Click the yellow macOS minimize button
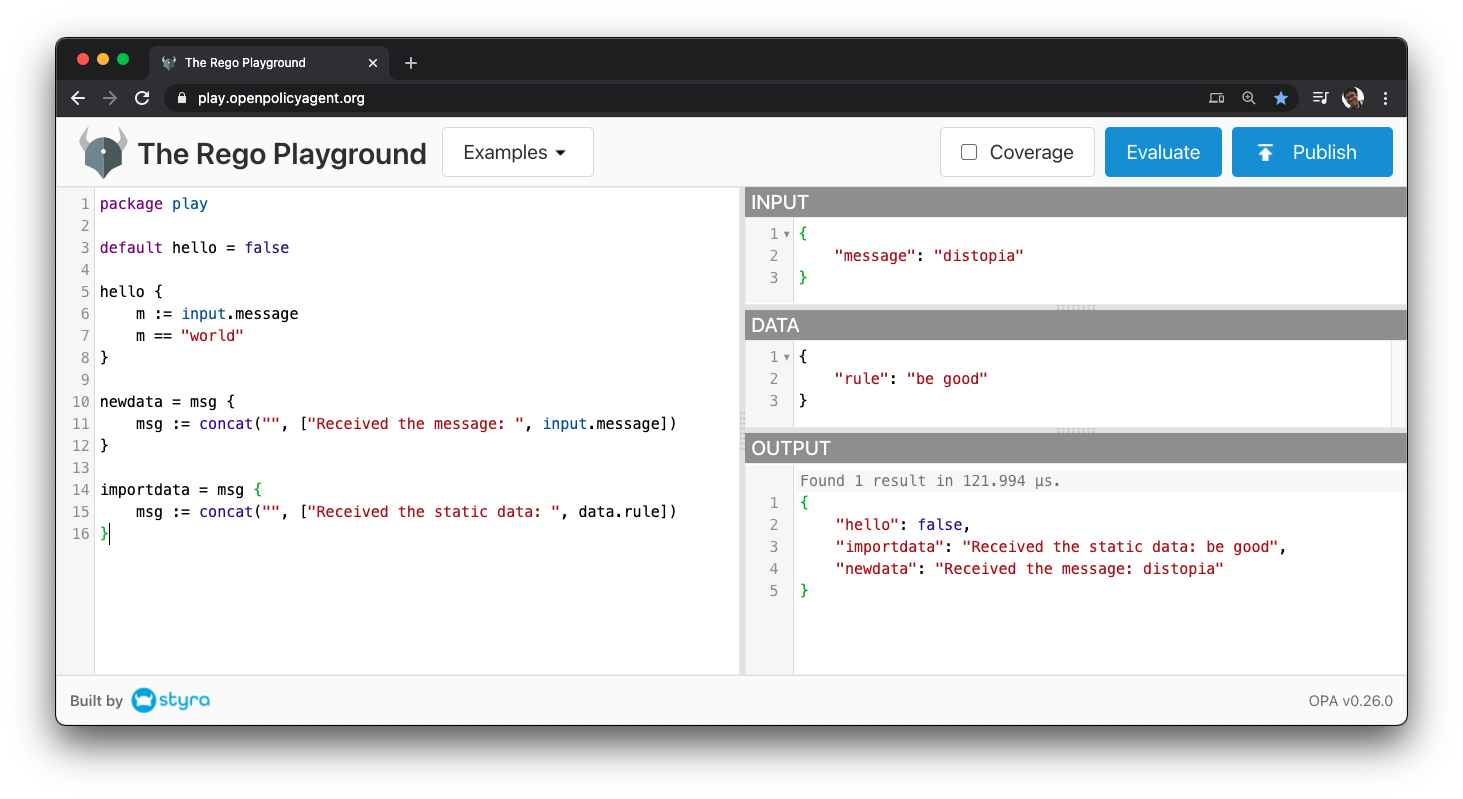This screenshot has width=1463, height=799. pyautogui.click(x=103, y=59)
